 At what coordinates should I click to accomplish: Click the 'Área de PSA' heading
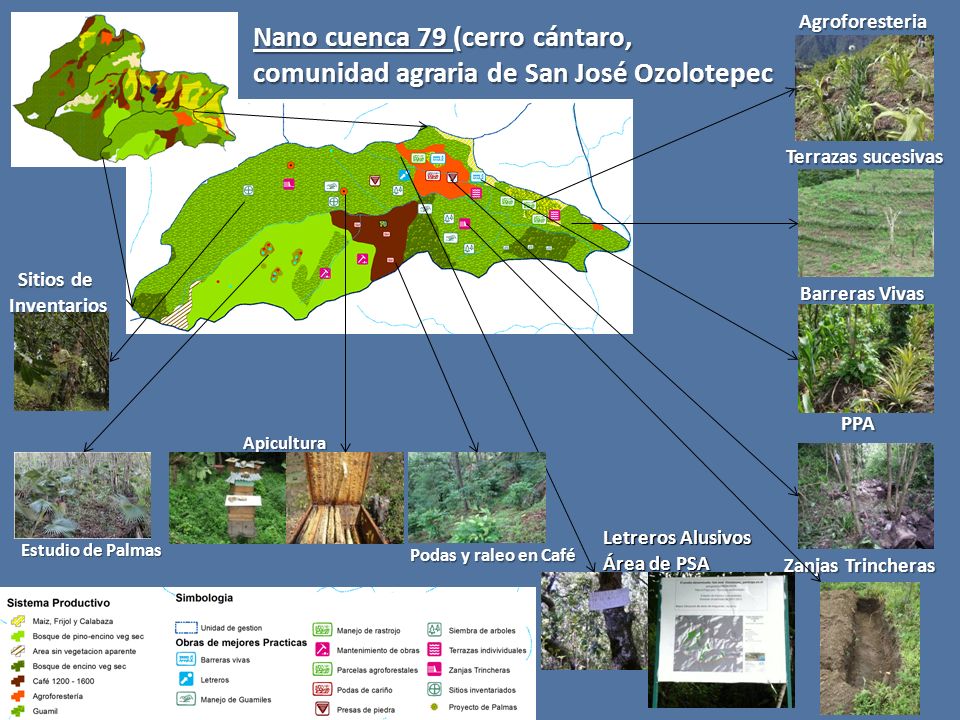(x=656, y=563)
